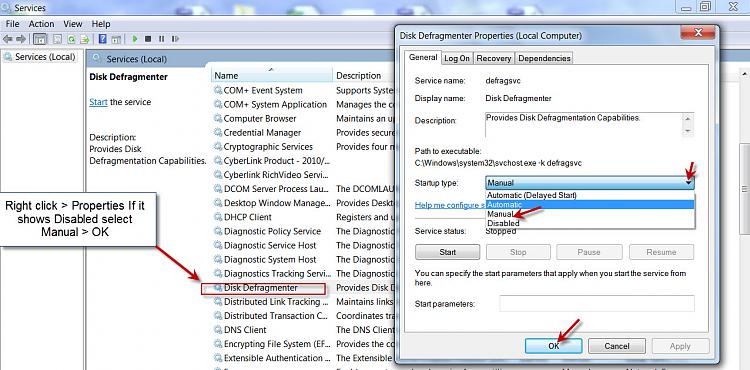Screen dimensions: 750x370
Task: Sort by the Name column header
Action: pyautogui.click(x=271, y=76)
